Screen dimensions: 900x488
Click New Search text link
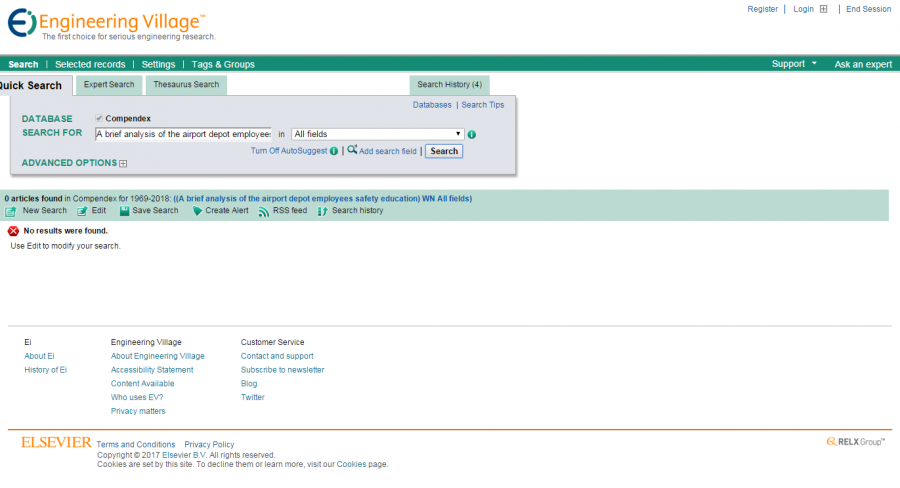(44, 211)
